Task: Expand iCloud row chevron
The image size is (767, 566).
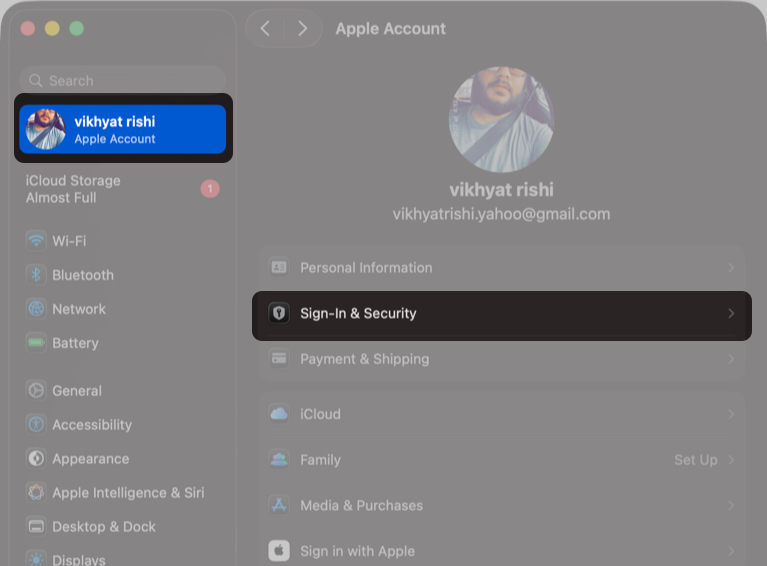Action: click(x=731, y=414)
